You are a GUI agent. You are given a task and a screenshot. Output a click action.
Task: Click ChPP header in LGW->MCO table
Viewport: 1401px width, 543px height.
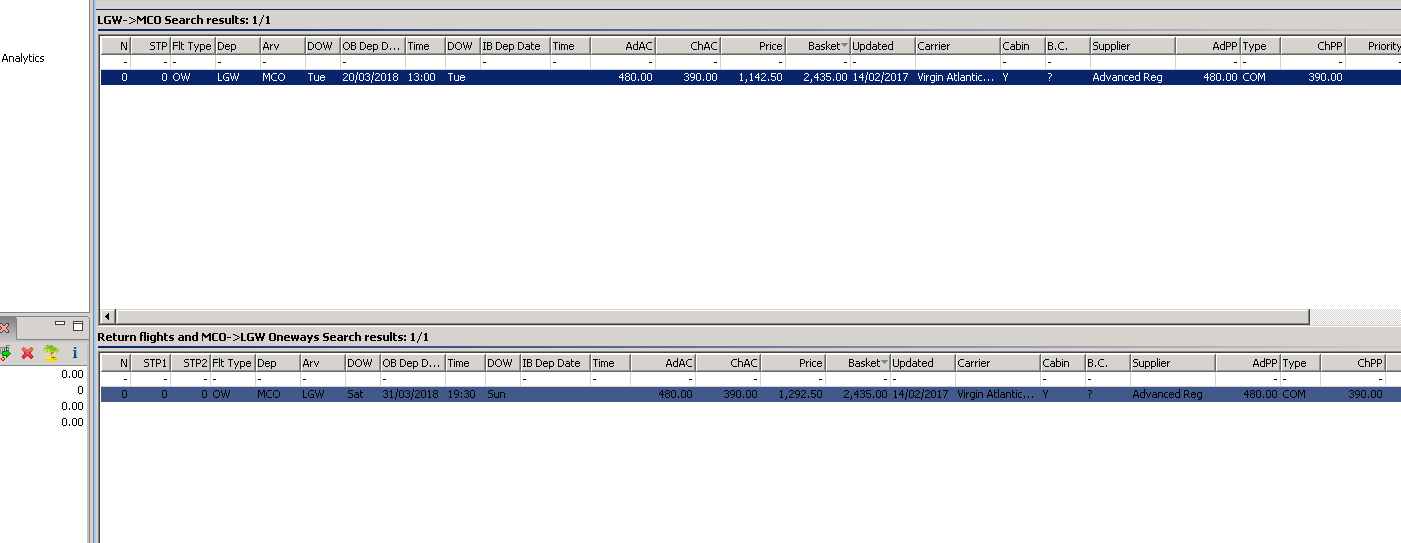coord(1313,46)
